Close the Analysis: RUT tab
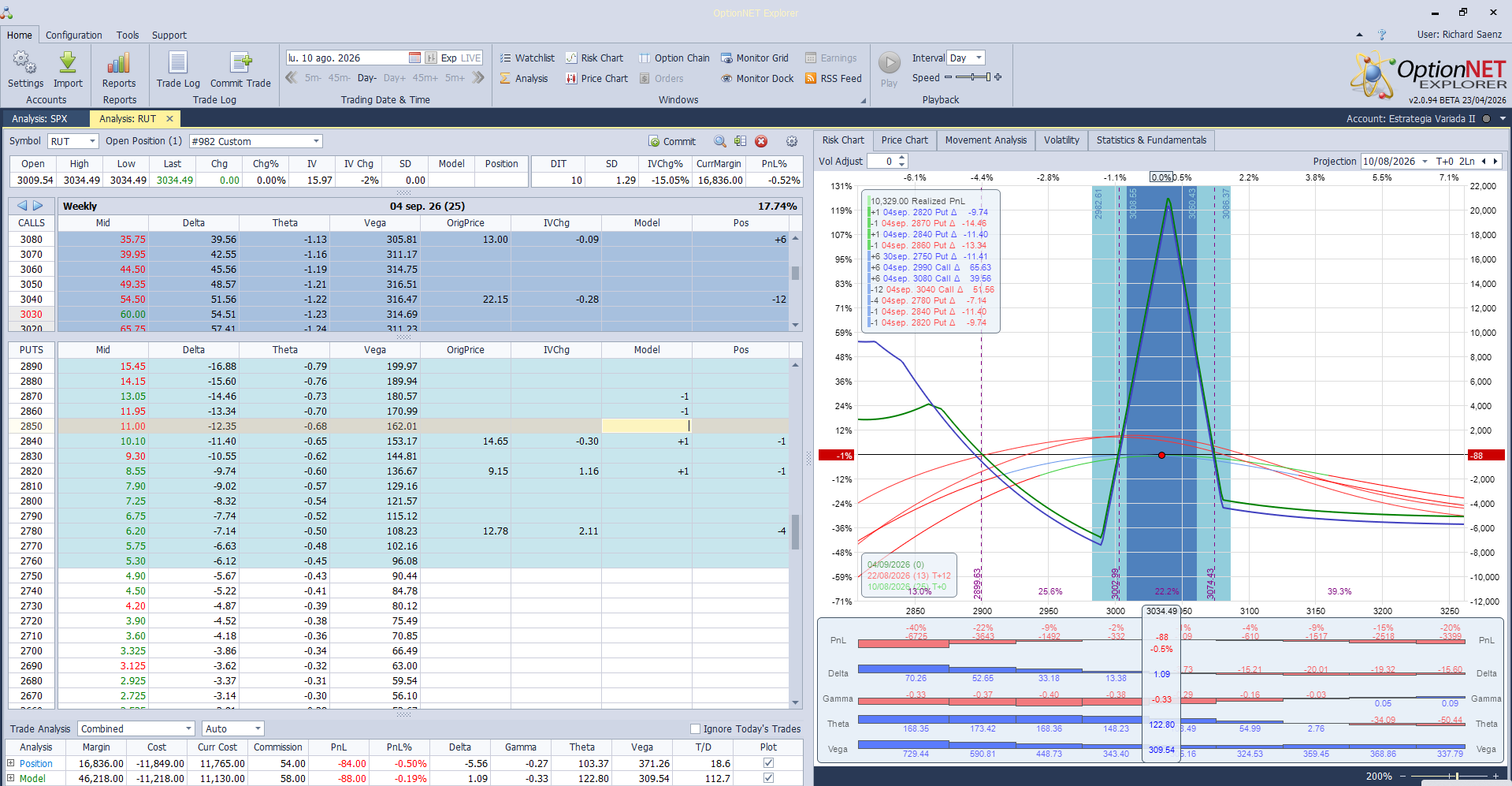This screenshot has height=786, width=1512. click(169, 118)
